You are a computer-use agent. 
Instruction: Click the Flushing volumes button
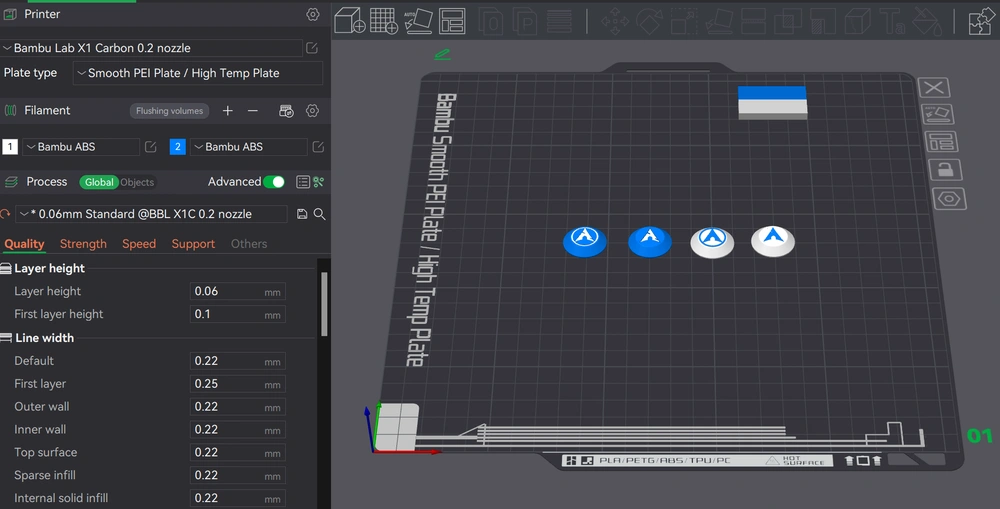(169, 111)
